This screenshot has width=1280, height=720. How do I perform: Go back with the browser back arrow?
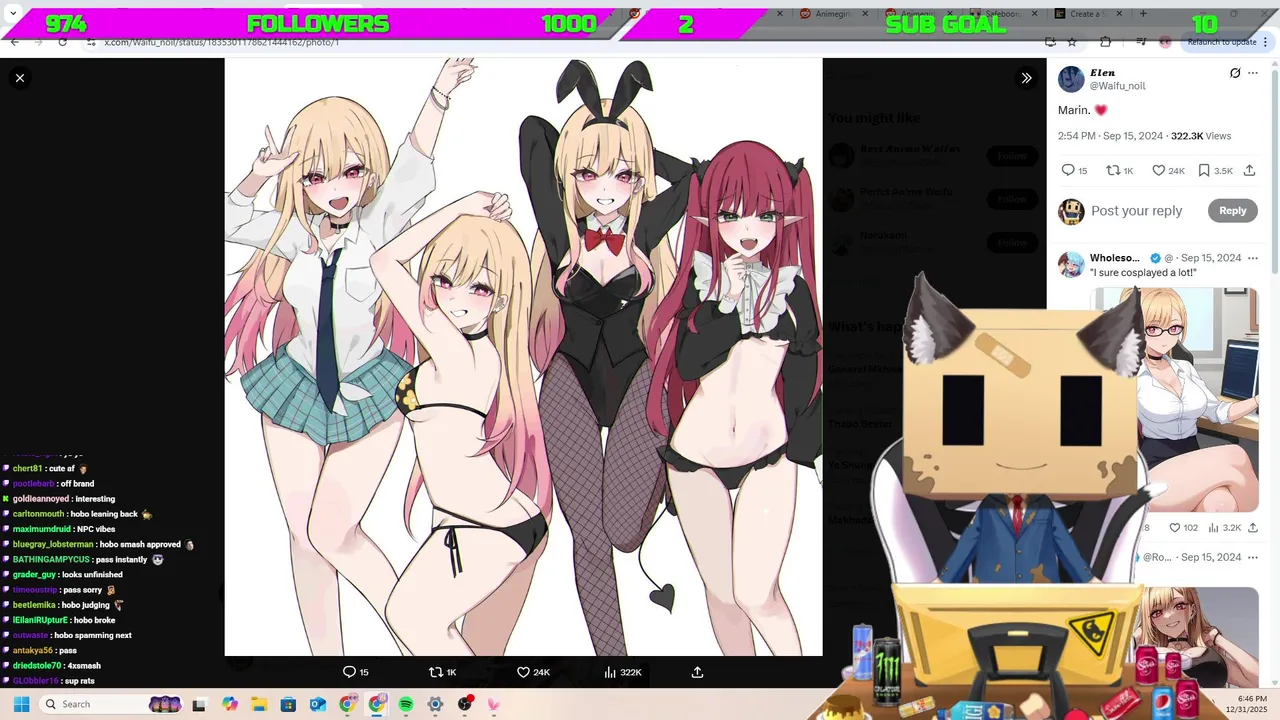pyautogui.click(x=14, y=42)
